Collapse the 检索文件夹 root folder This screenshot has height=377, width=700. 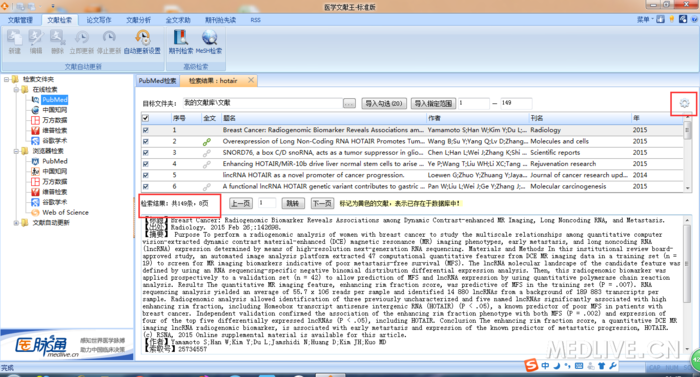pos(6,80)
